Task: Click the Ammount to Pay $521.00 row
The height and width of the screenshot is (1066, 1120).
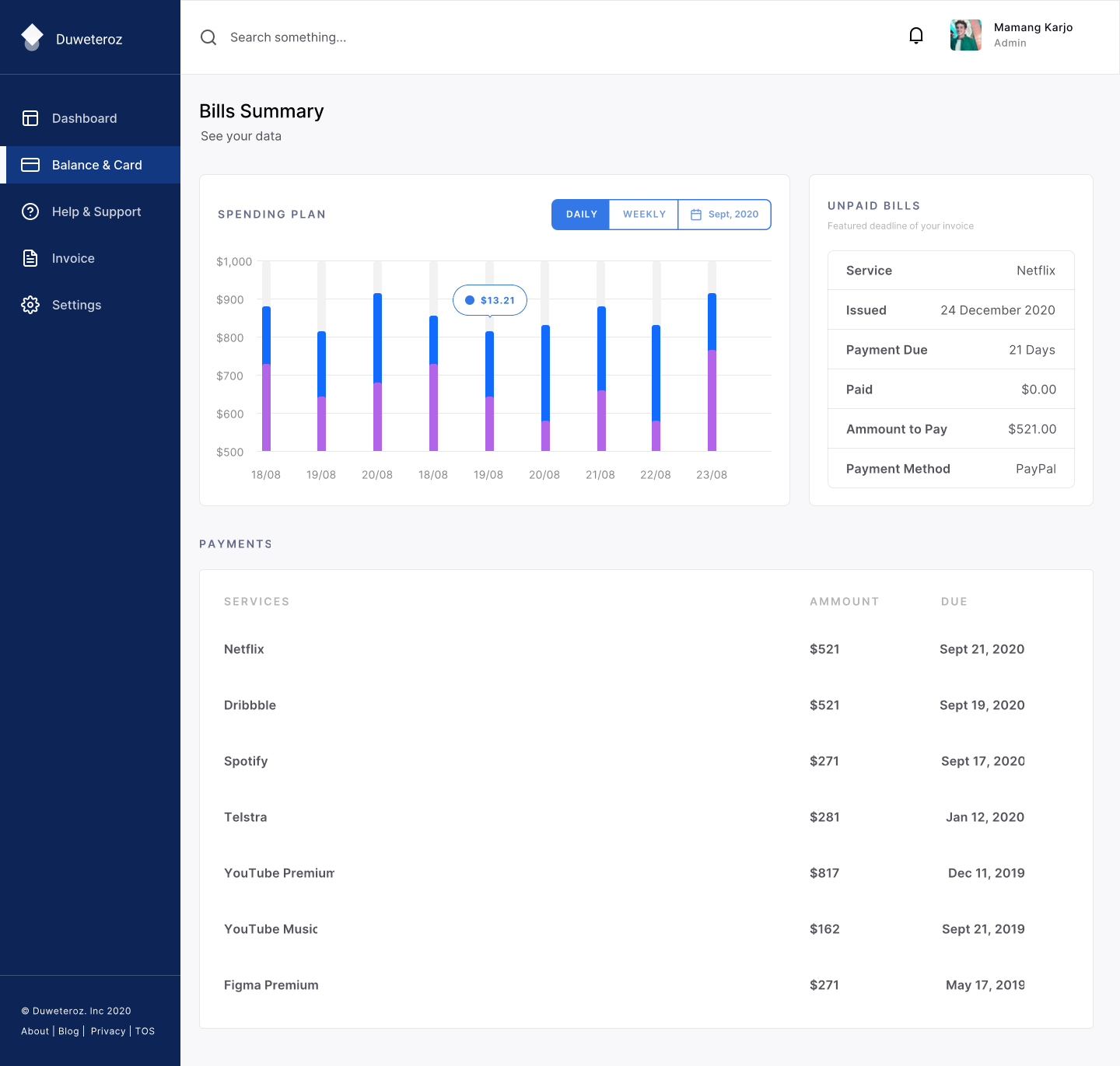Action: [x=951, y=429]
